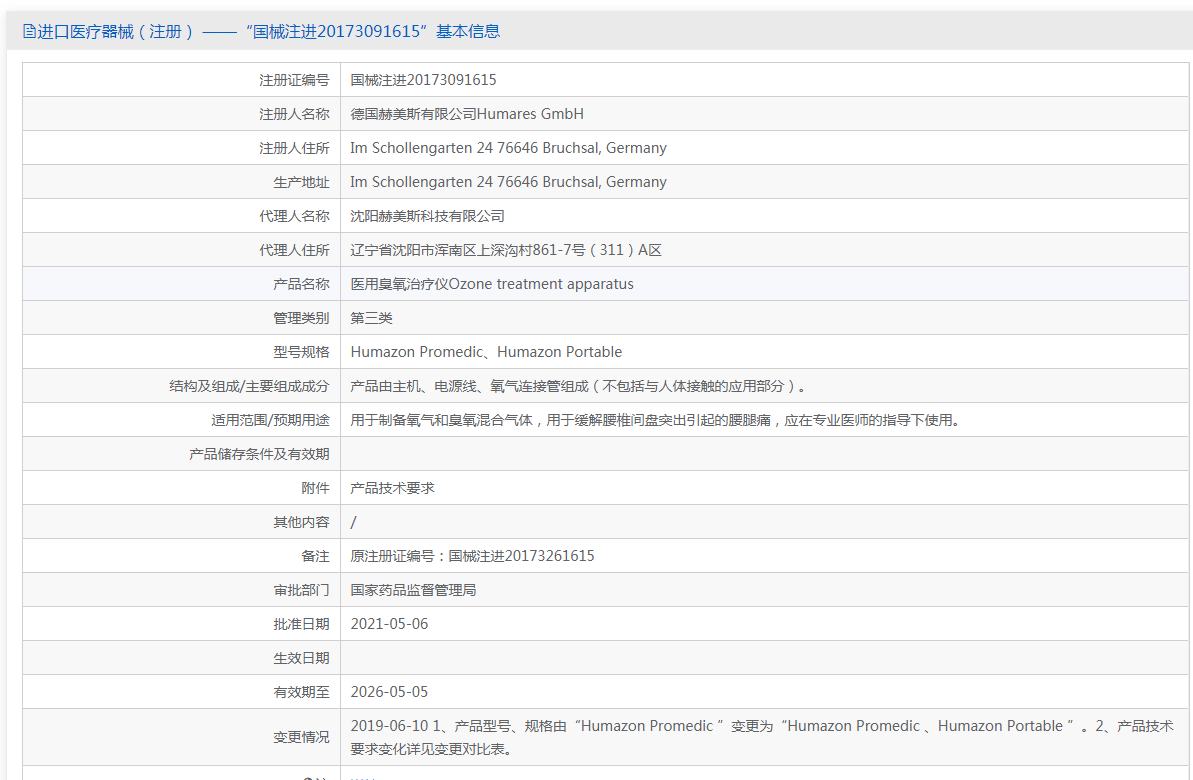Click 生产地址 Bruchsal Germany value
Viewport: 1193px width, 780px height.
click(x=508, y=182)
